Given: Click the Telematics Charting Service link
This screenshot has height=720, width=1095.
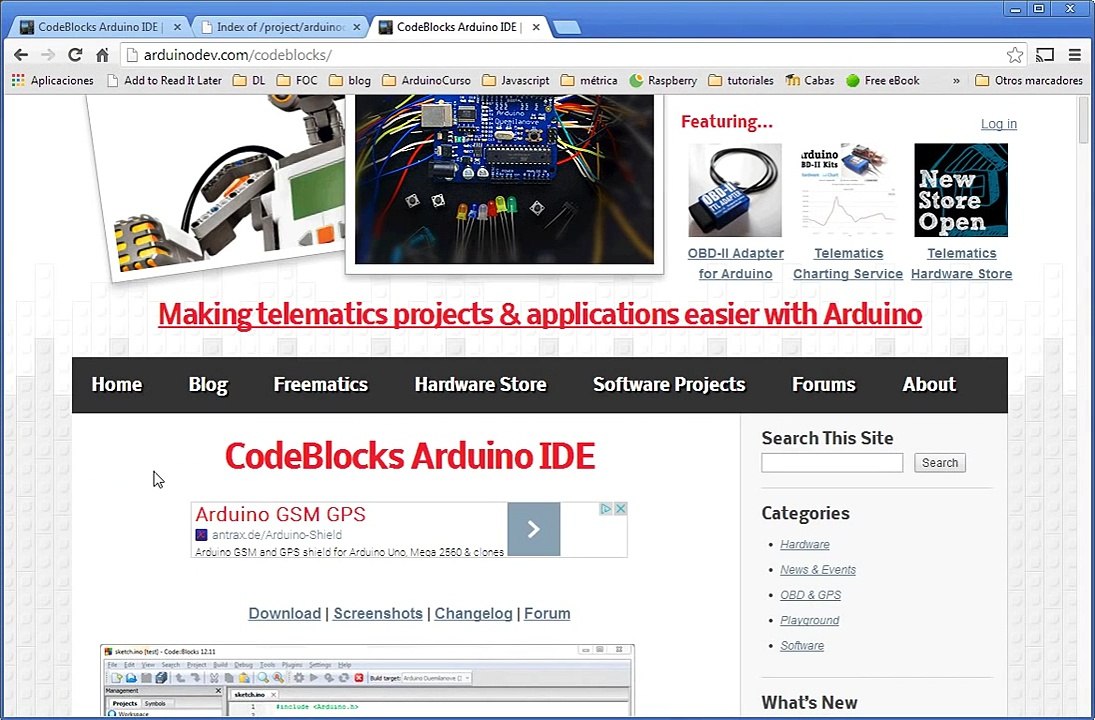Looking at the screenshot, I should [x=848, y=263].
